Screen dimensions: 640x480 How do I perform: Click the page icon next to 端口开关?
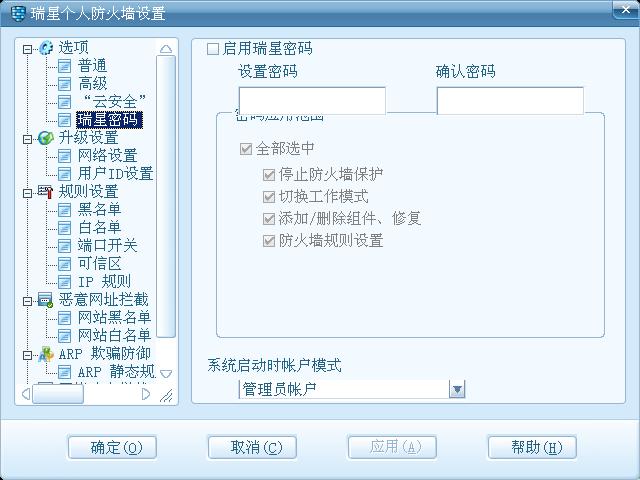64,246
